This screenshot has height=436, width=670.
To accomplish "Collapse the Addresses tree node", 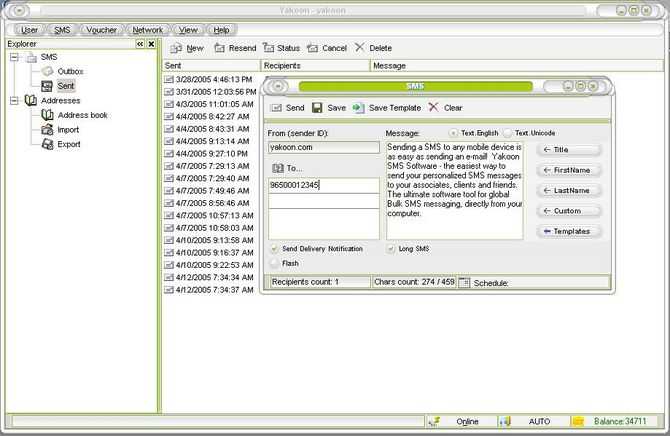I will tap(14, 101).
